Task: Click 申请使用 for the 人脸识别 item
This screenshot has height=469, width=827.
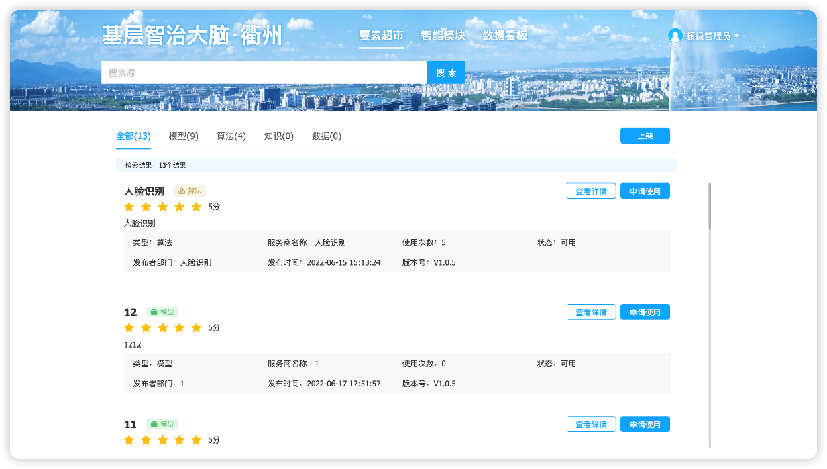Action: (x=644, y=191)
